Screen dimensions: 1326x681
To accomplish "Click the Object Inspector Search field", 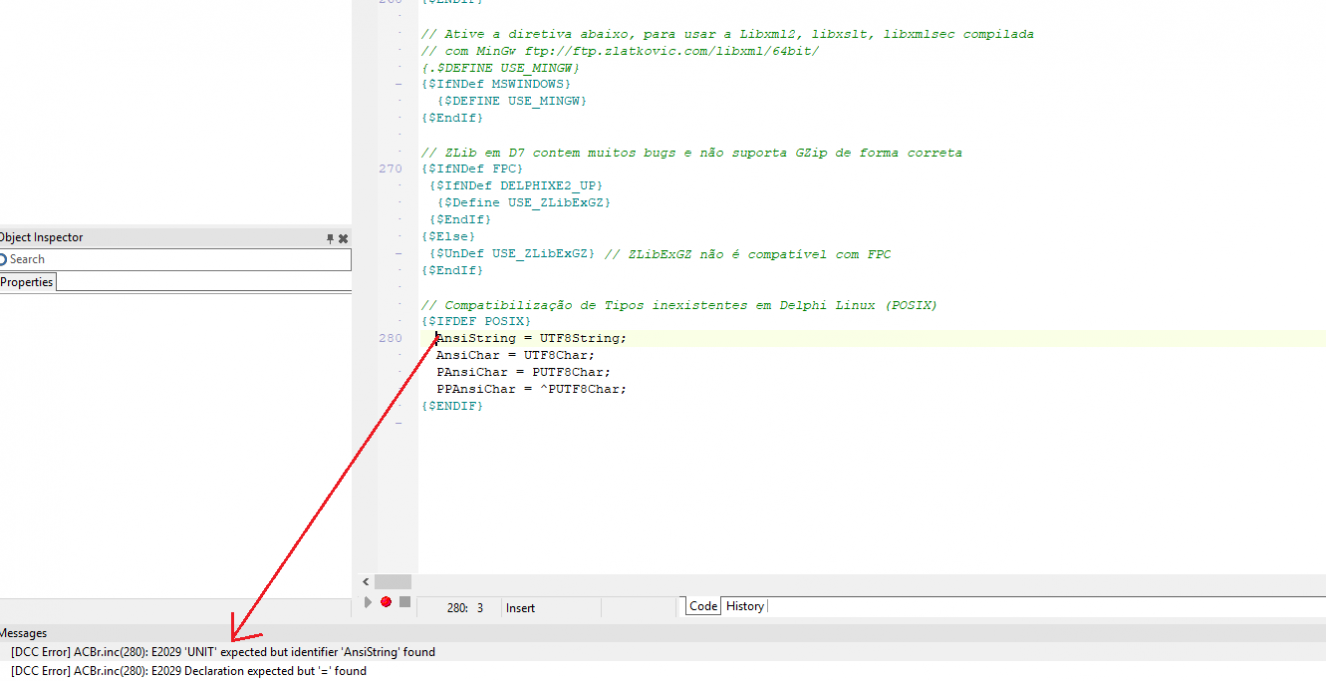I will tap(175, 259).
